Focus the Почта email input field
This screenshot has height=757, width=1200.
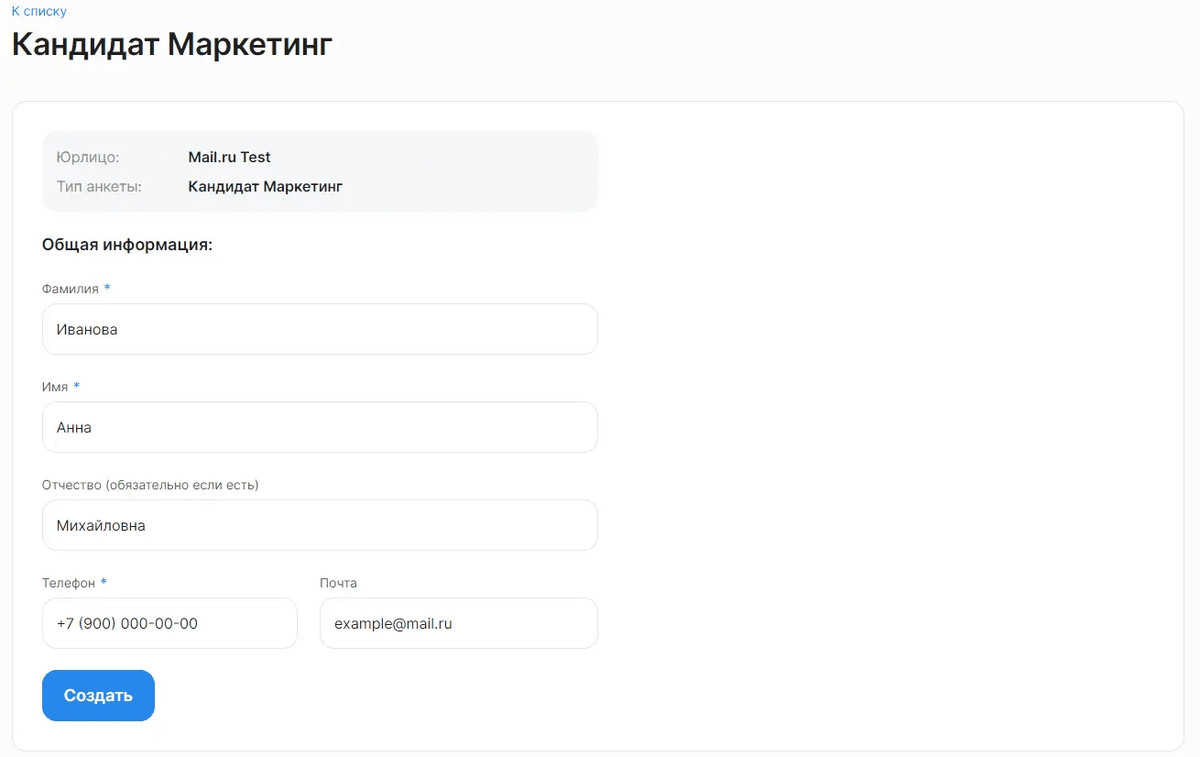tap(458, 623)
